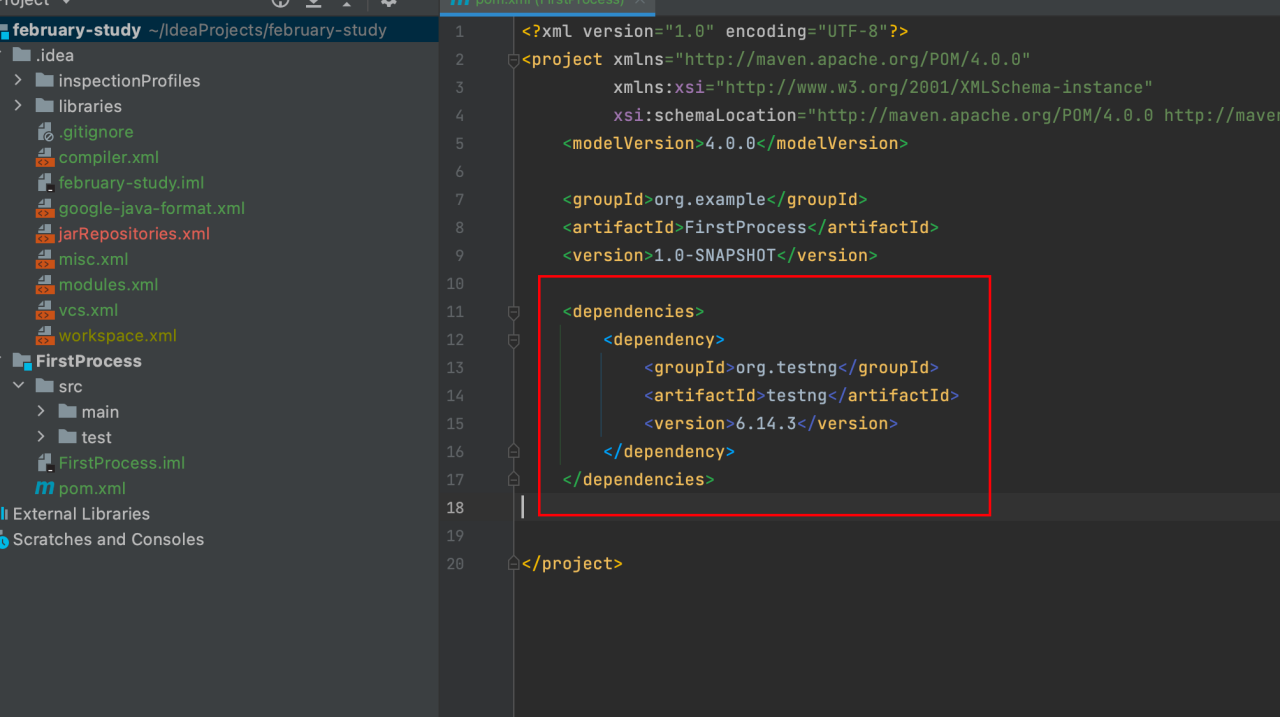Click the groupId value org.example
This screenshot has height=717, width=1280.
click(x=709, y=199)
